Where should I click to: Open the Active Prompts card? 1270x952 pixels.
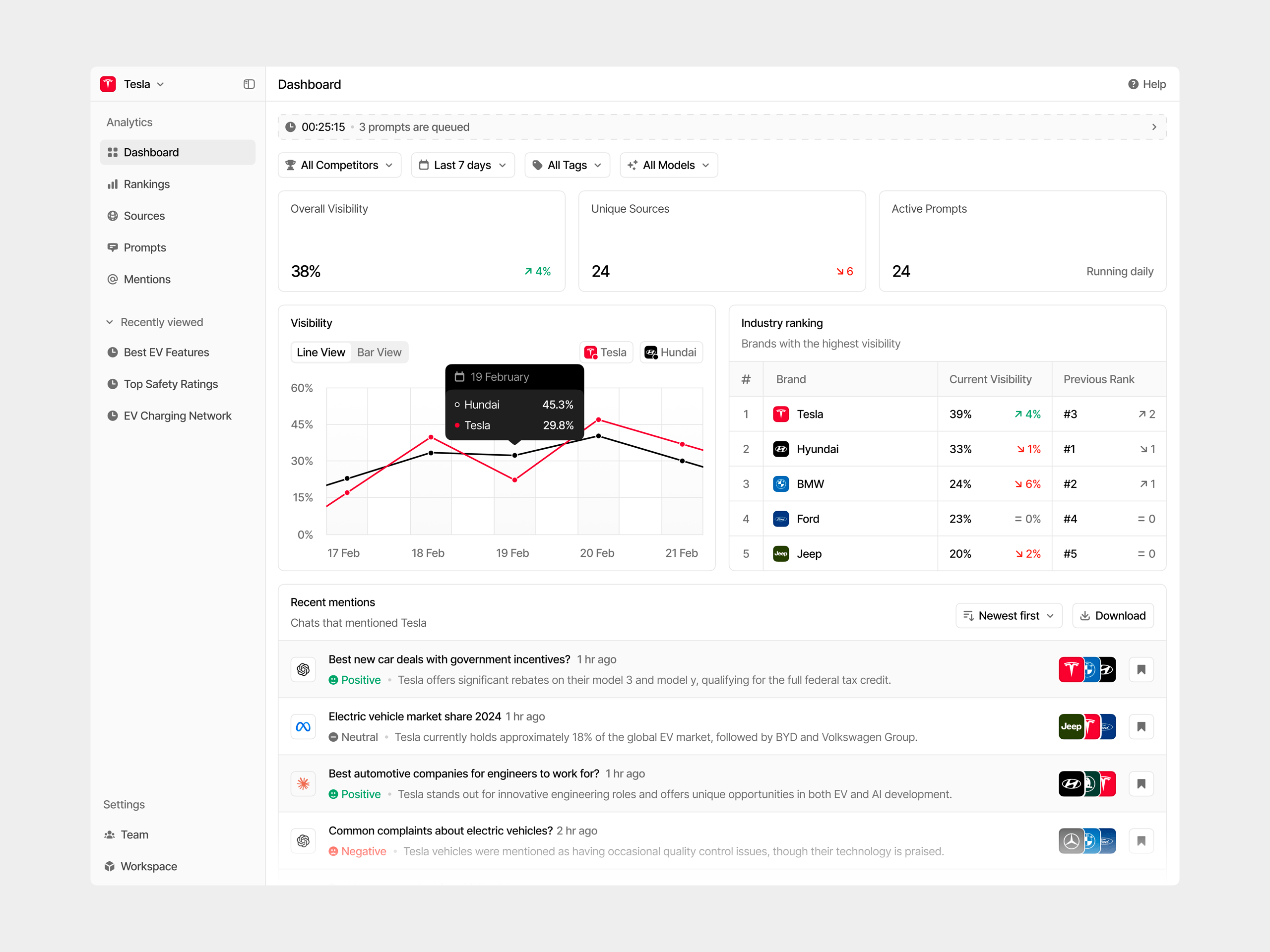pyautogui.click(x=1022, y=241)
